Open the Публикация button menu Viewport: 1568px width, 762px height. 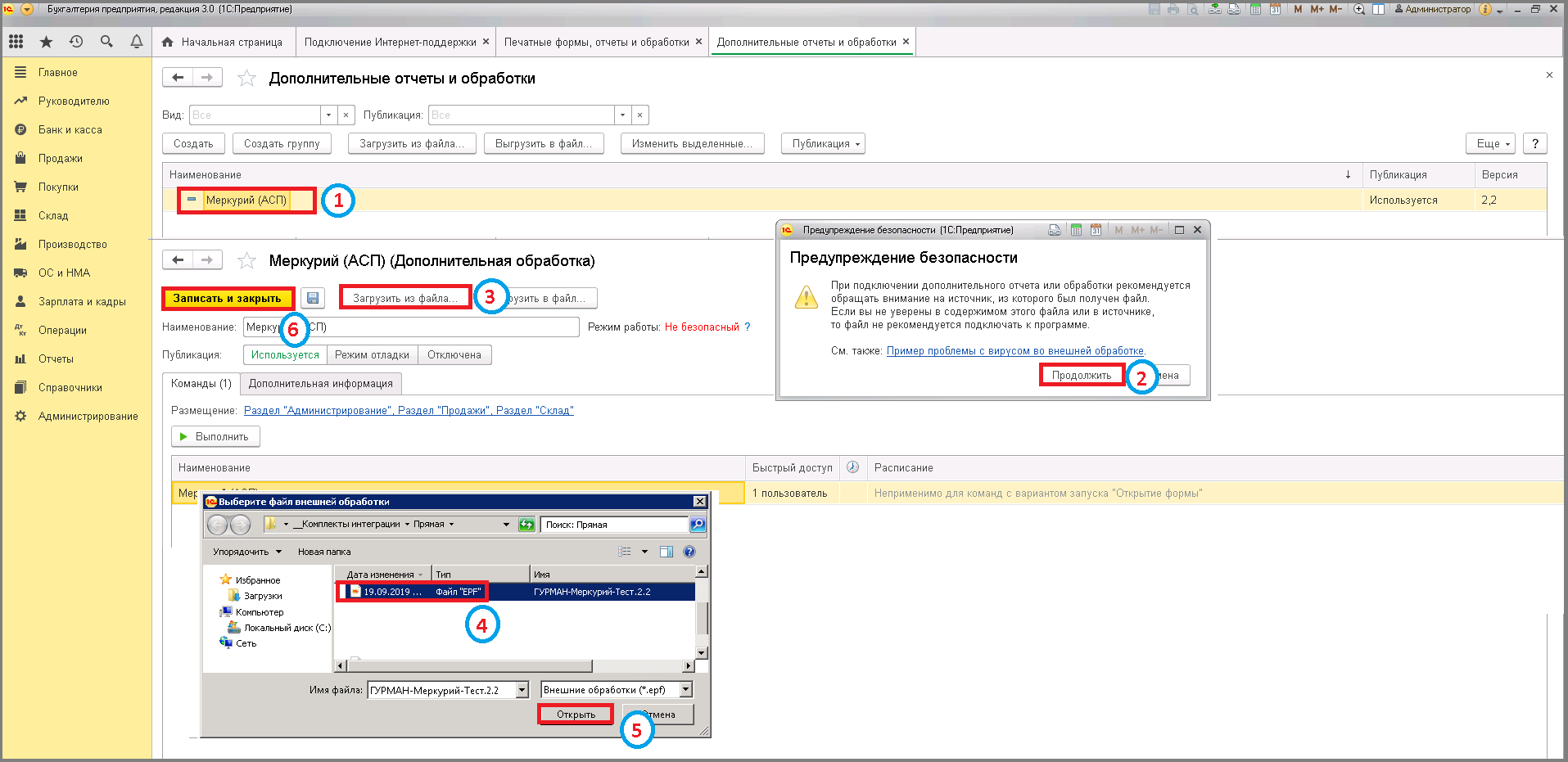pos(823,143)
